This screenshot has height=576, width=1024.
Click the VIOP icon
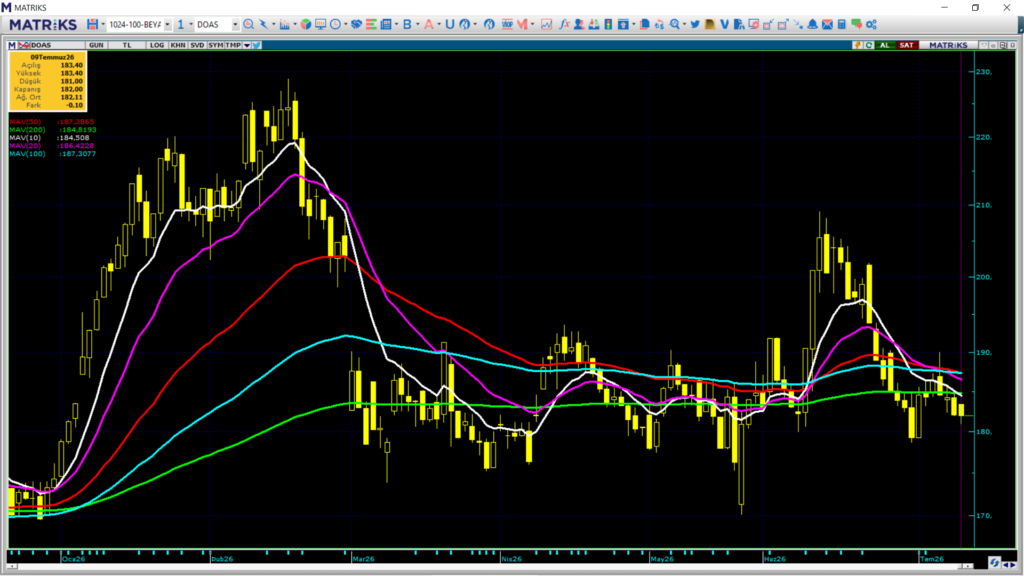point(507,24)
